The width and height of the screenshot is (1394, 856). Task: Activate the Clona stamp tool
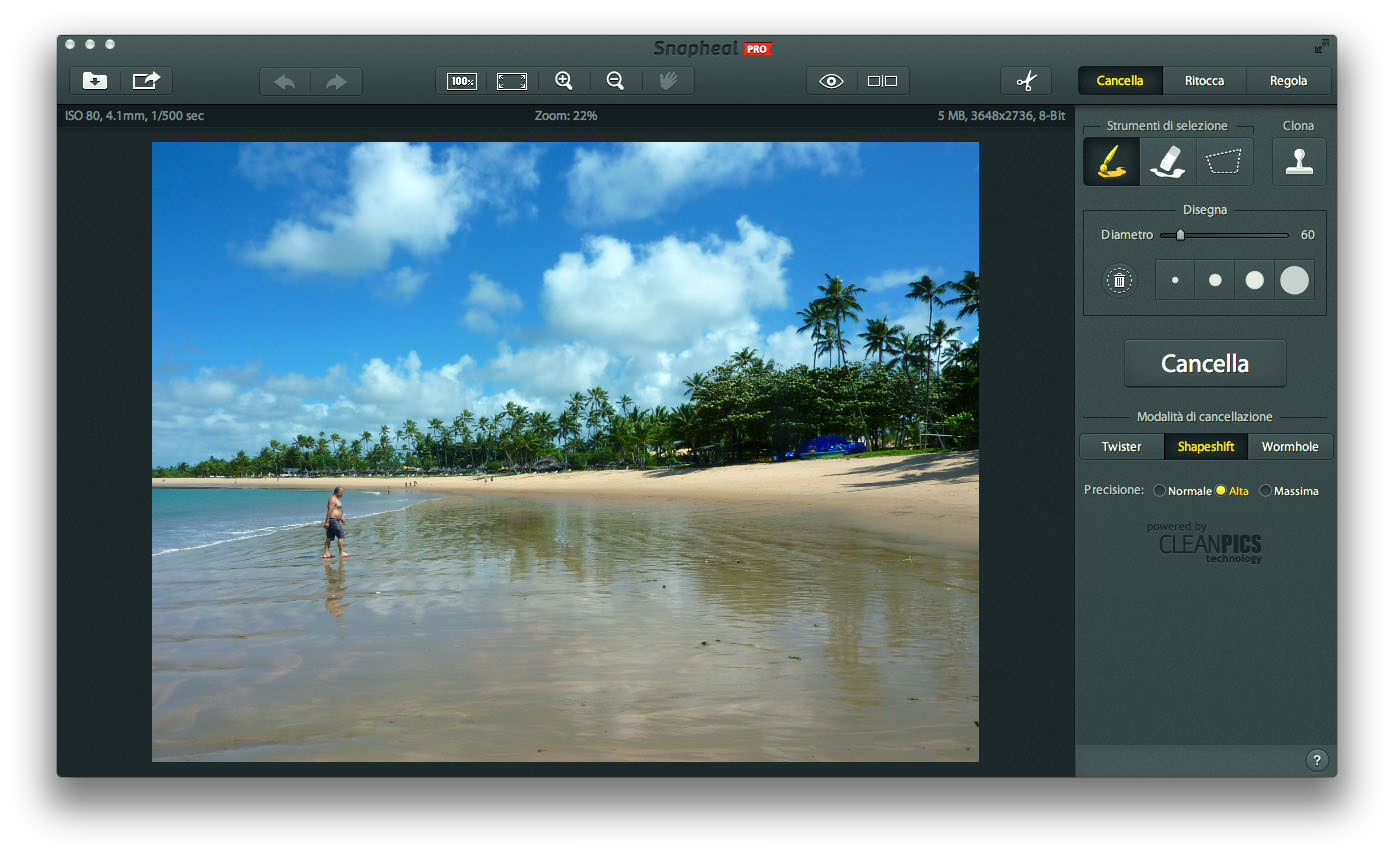1299,161
